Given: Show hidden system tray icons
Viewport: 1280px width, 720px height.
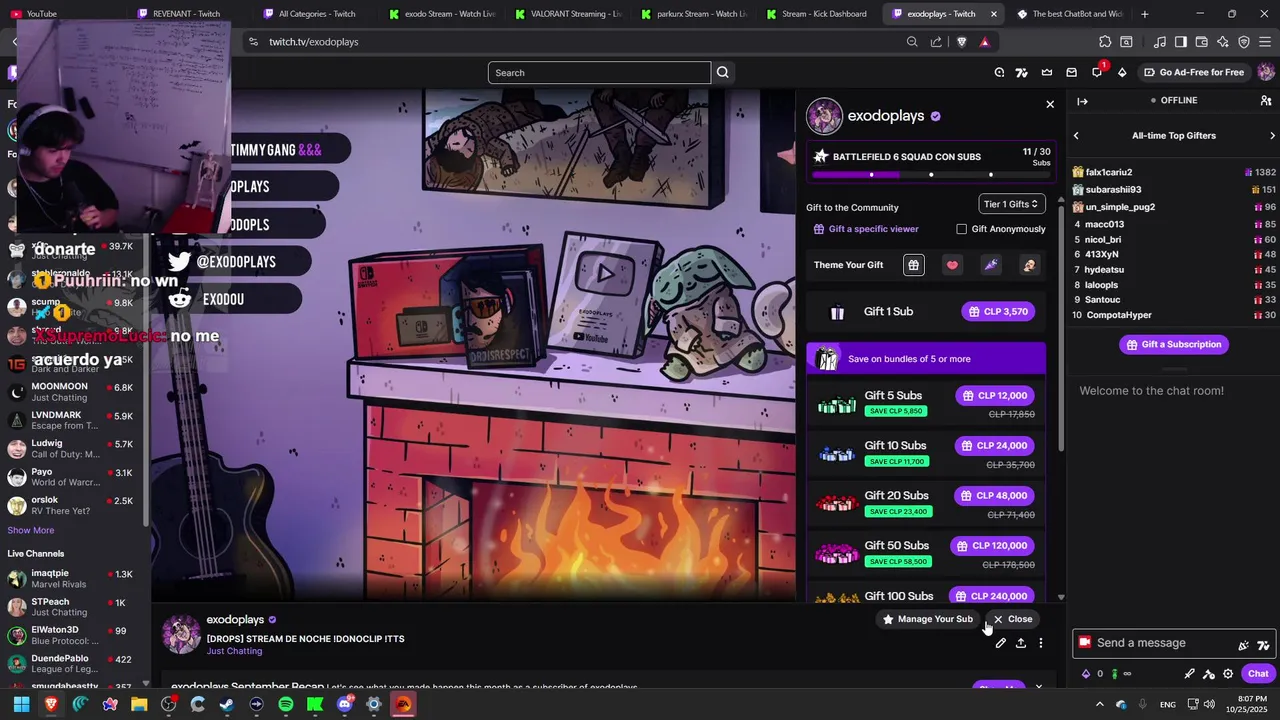Looking at the screenshot, I should click(1101, 704).
